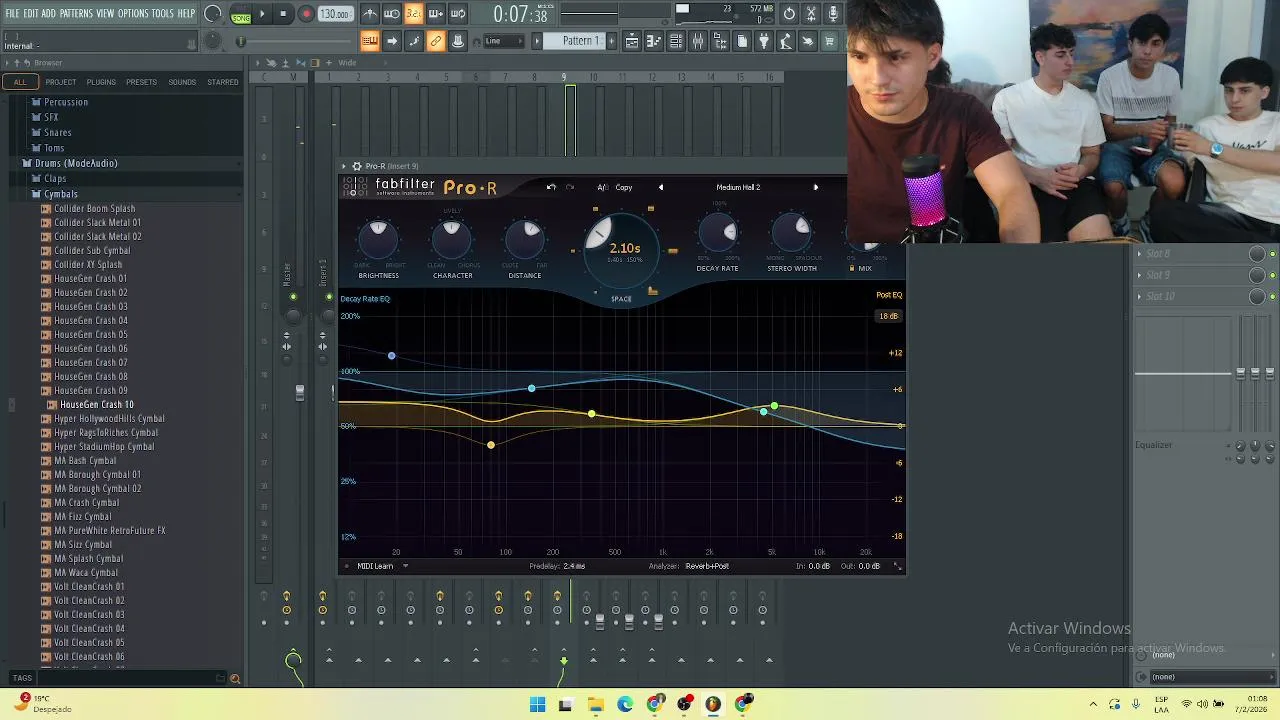This screenshot has height=720, width=1280.
Task: Click the scissors one-click audio icon
Action: pyautogui.click(x=811, y=14)
